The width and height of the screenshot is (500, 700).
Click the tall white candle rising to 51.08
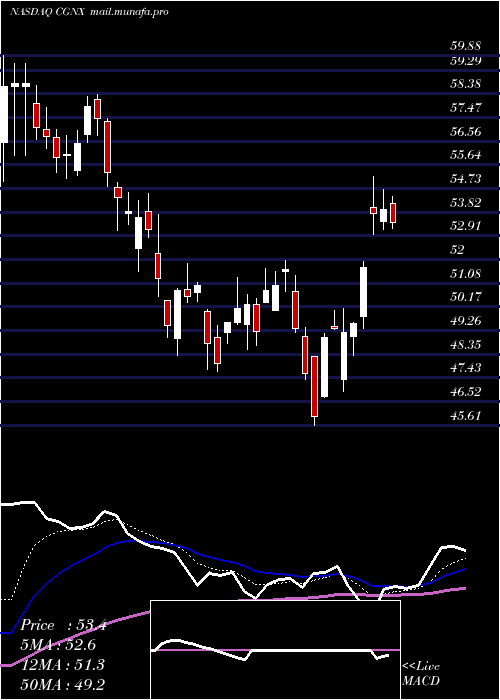pos(364,292)
